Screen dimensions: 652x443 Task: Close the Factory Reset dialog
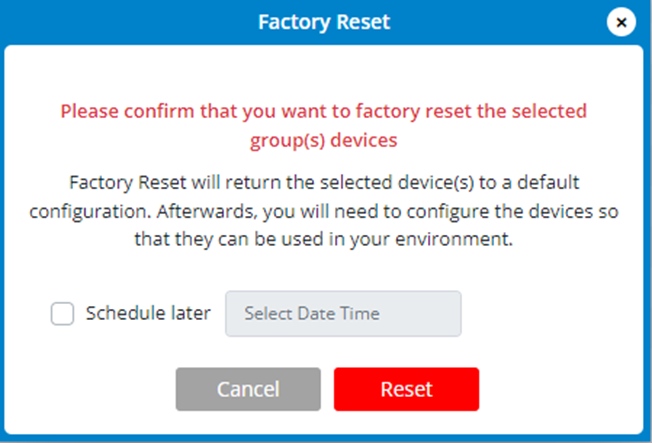click(x=622, y=22)
